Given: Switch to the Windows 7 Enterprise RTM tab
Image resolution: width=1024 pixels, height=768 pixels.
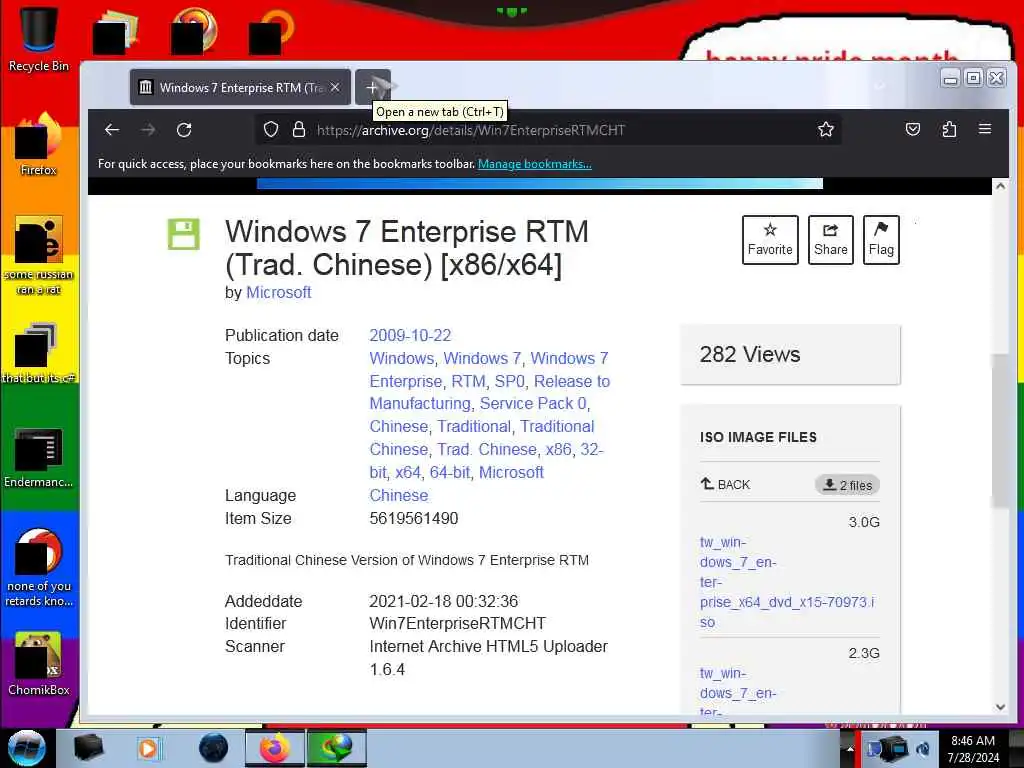Looking at the screenshot, I should pyautogui.click(x=240, y=88).
